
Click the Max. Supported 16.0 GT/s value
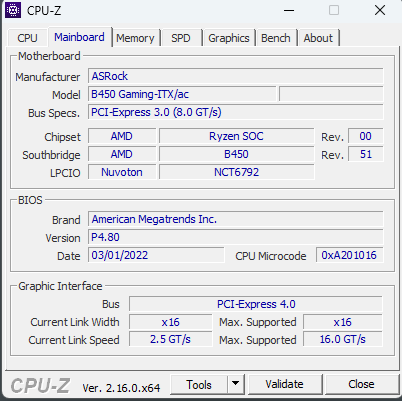343,340
